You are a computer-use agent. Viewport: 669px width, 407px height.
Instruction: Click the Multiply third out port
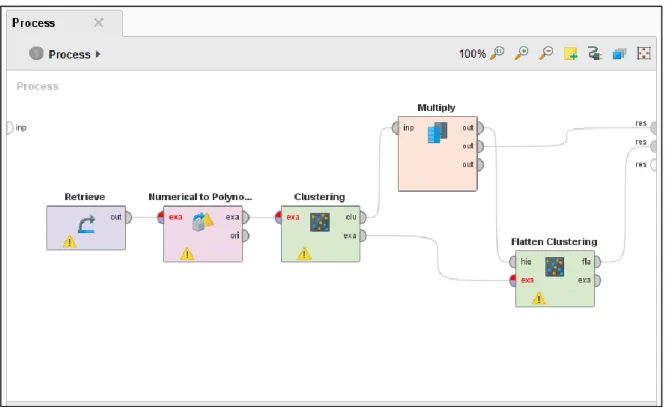[x=480, y=165]
